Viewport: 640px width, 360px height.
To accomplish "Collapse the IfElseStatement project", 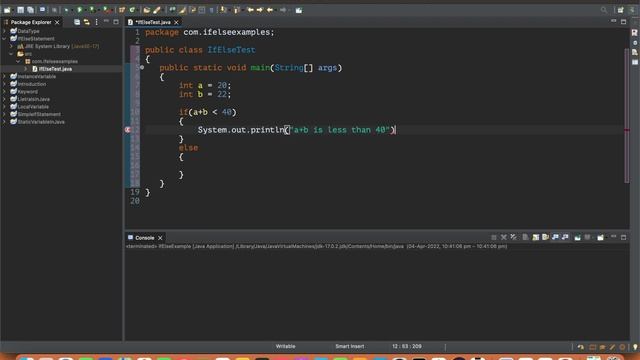I will click(x=4, y=38).
